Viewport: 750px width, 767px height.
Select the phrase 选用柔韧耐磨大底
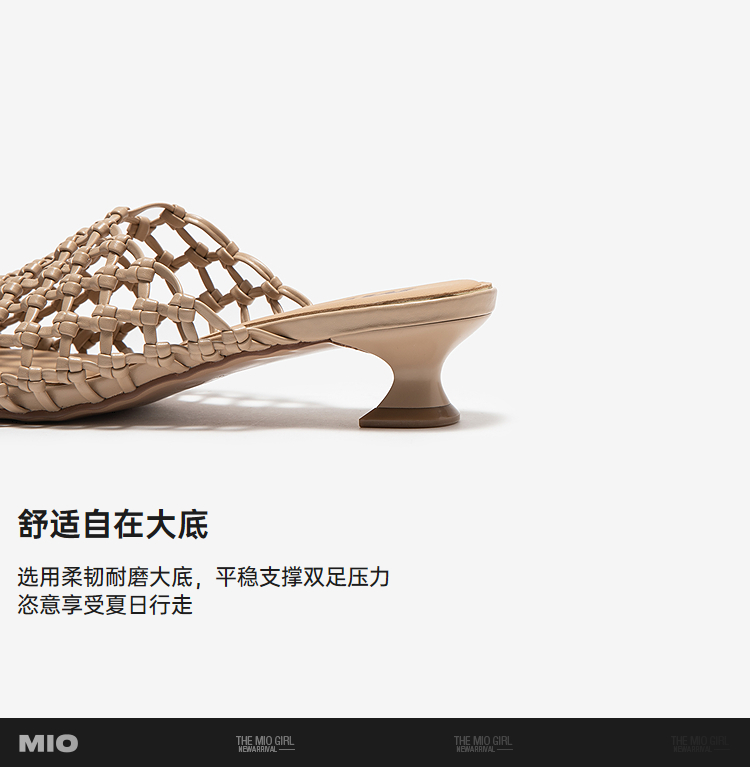click(105, 577)
